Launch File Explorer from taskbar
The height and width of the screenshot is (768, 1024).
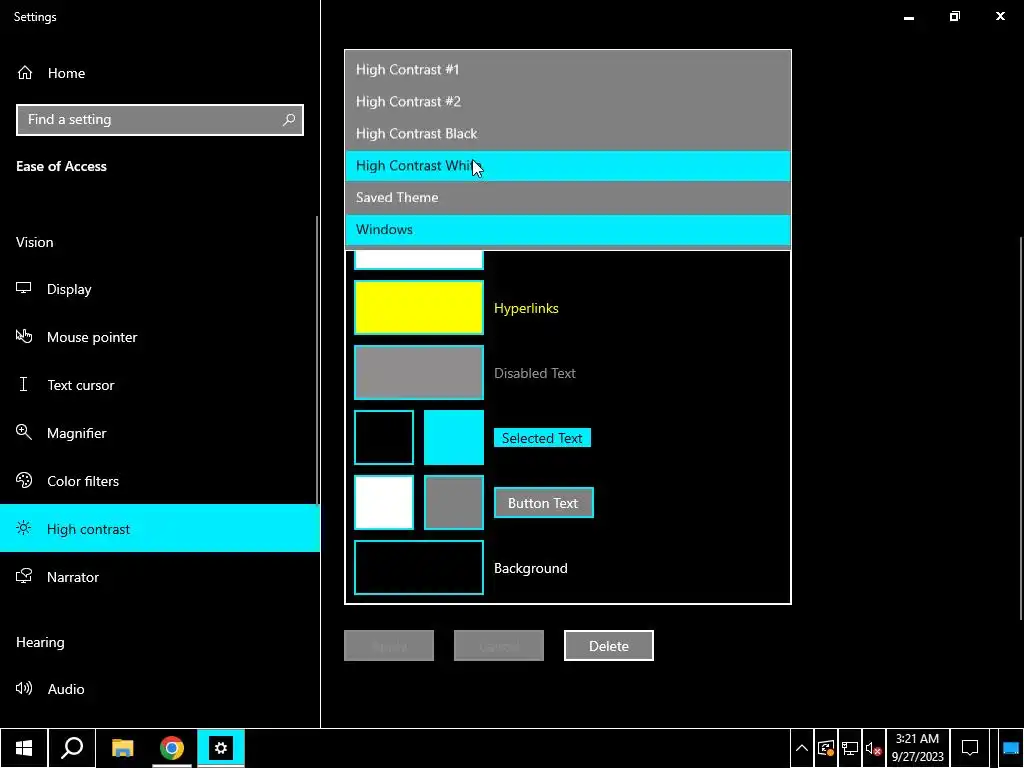pyautogui.click(x=122, y=748)
